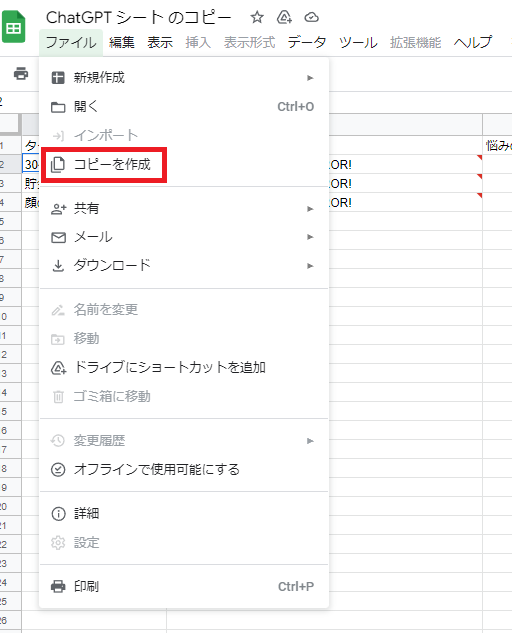Select メール menu entry
The image size is (512, 633).
tap(184, 237)
